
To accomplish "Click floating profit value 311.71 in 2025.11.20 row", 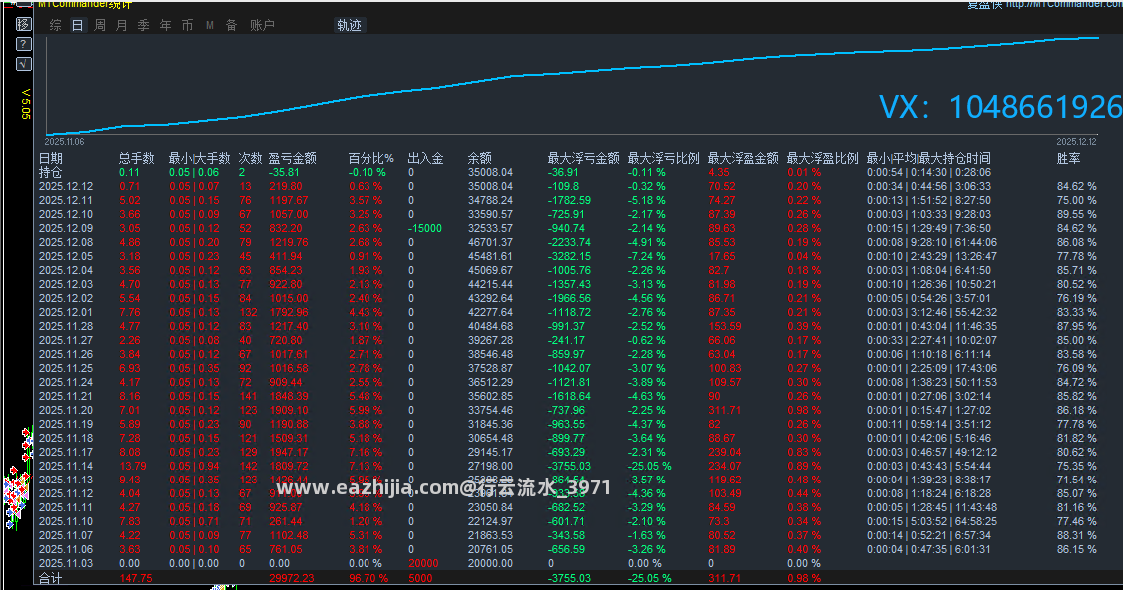I will [724, 410].
